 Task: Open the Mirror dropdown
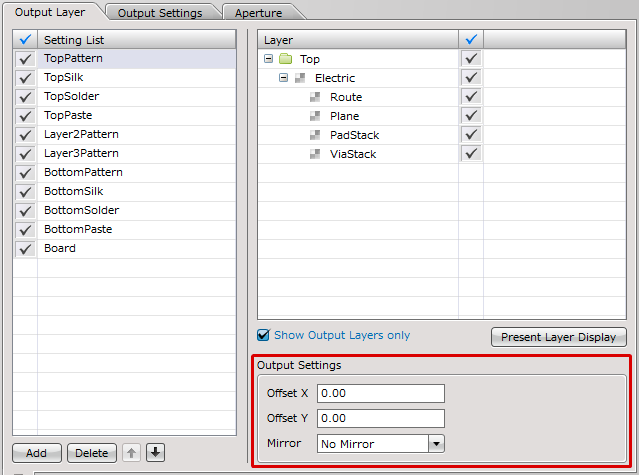436,443
